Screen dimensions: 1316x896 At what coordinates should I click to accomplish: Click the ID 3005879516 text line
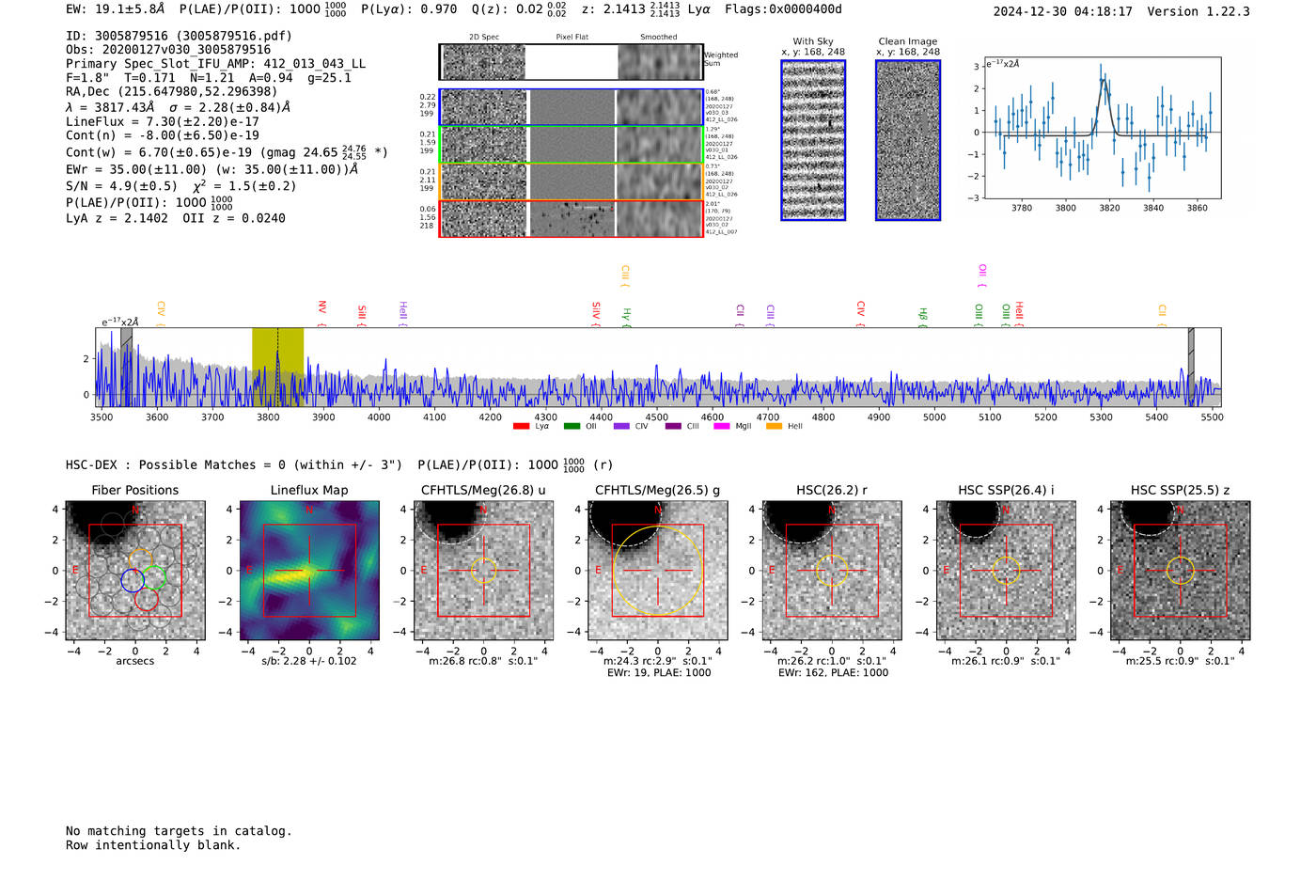point(179,36)
